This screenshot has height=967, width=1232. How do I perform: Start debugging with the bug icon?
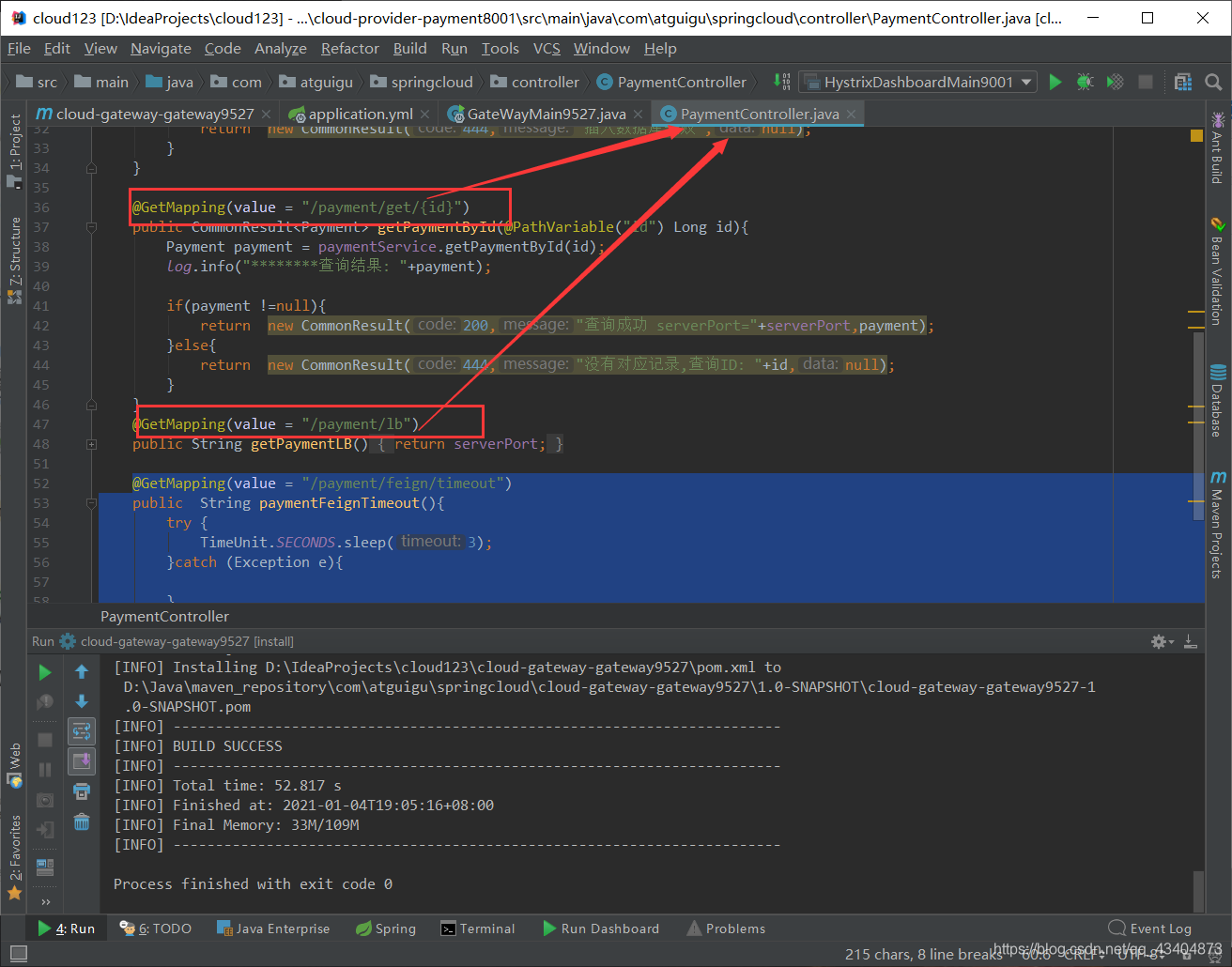(x=1085, y=82)
